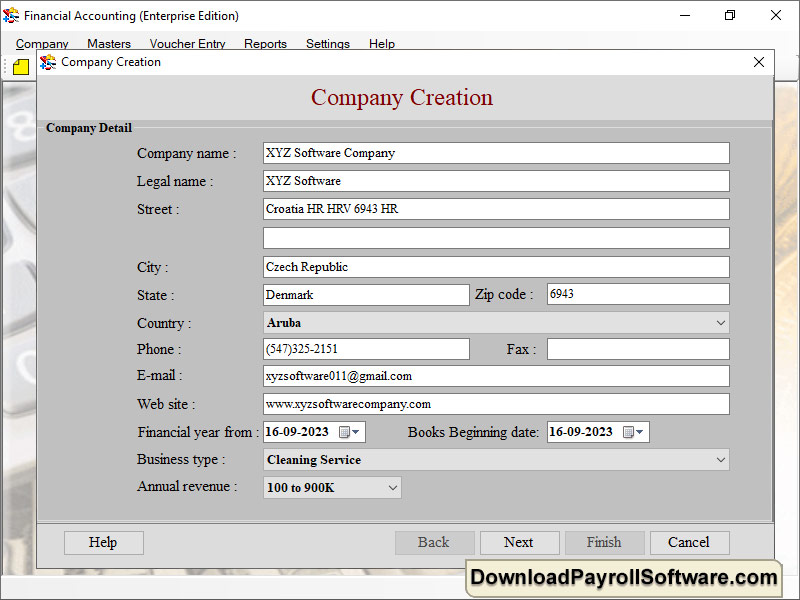Screen dimensions: 800x600
Task: Expand the Financial year from date arrow
Action: 357,432
